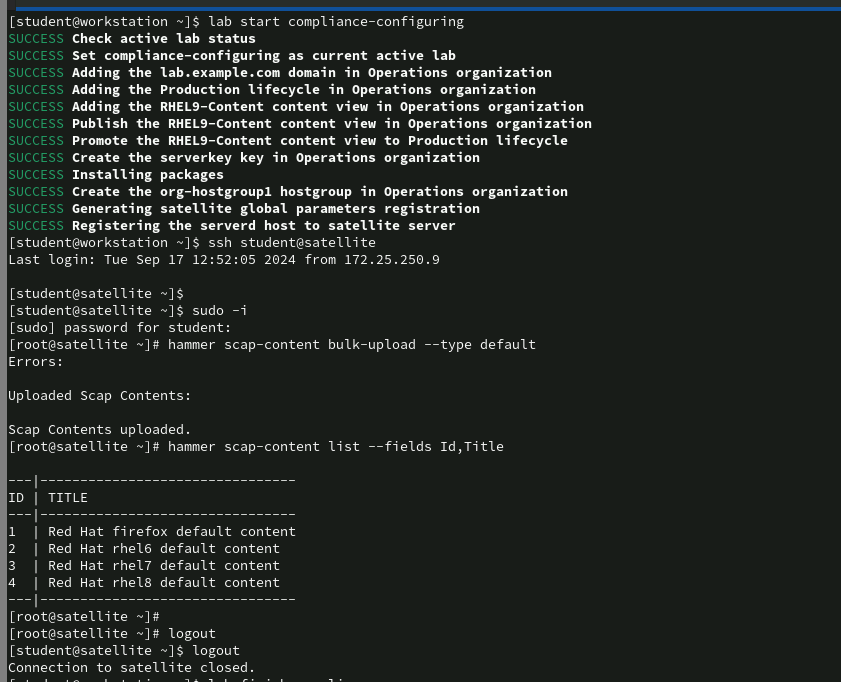Image resolution: width=841 pixels, height=682 pixels.
Task: Click the 'Red Hat firefox default content' row
Action: [x=171, y=531]
